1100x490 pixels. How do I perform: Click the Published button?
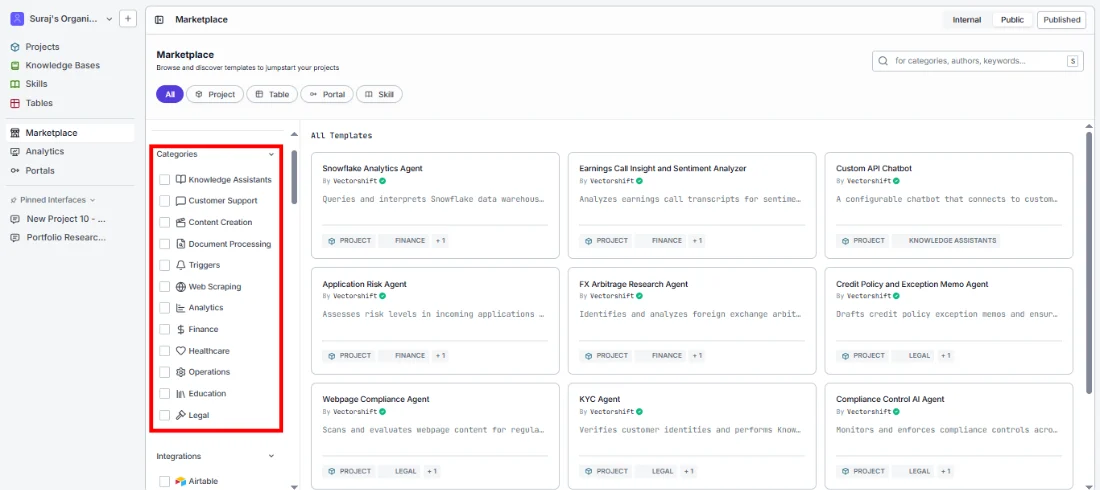[1061, 20]
